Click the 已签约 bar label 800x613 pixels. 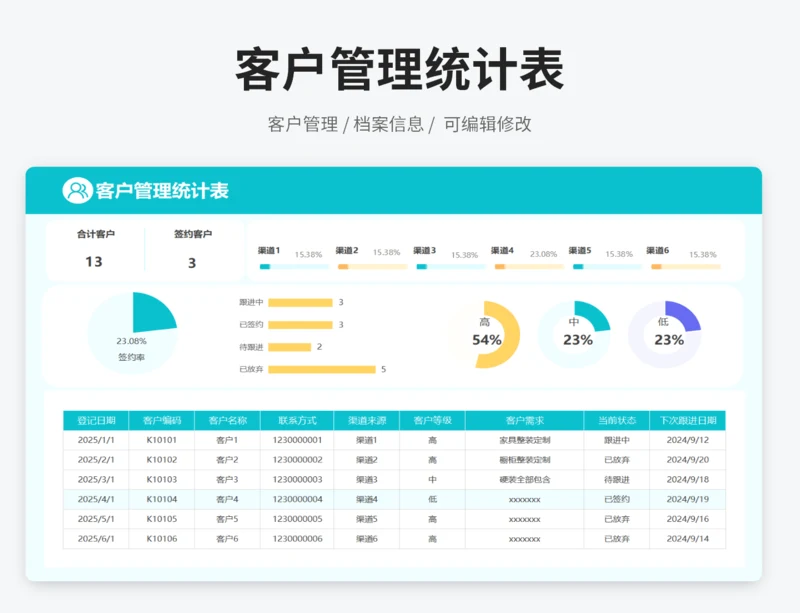click(x=251, y=325)
